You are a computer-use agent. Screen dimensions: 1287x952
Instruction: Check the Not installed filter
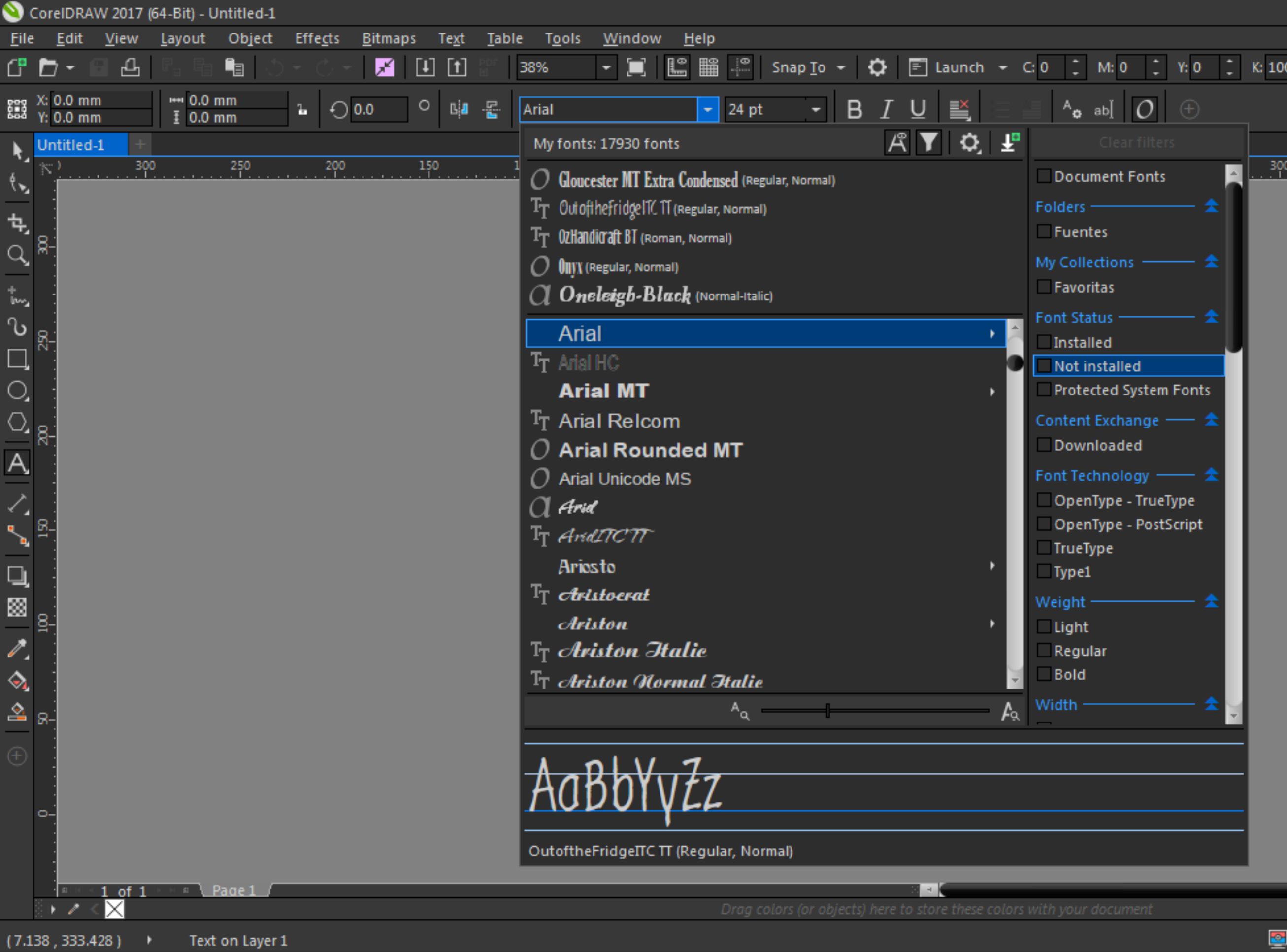[1044, 365]
